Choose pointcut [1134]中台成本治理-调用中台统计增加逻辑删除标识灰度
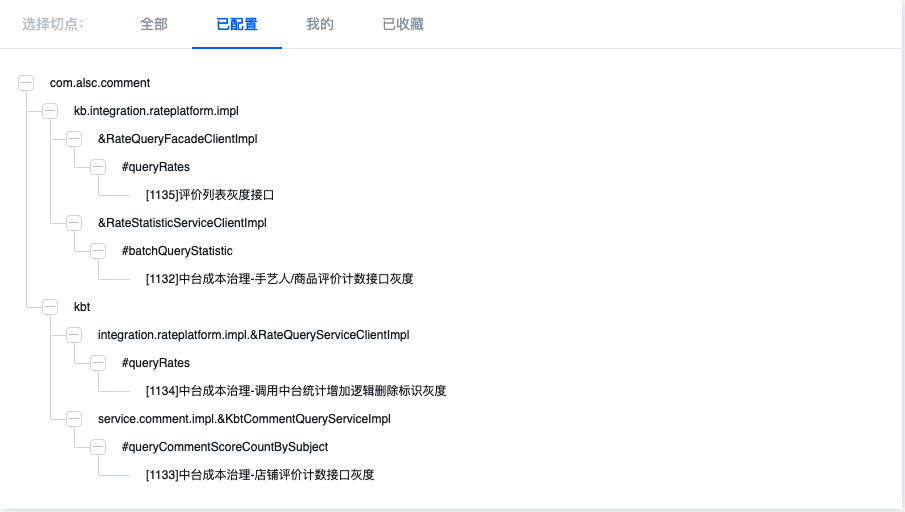 (x=296, y=391)
